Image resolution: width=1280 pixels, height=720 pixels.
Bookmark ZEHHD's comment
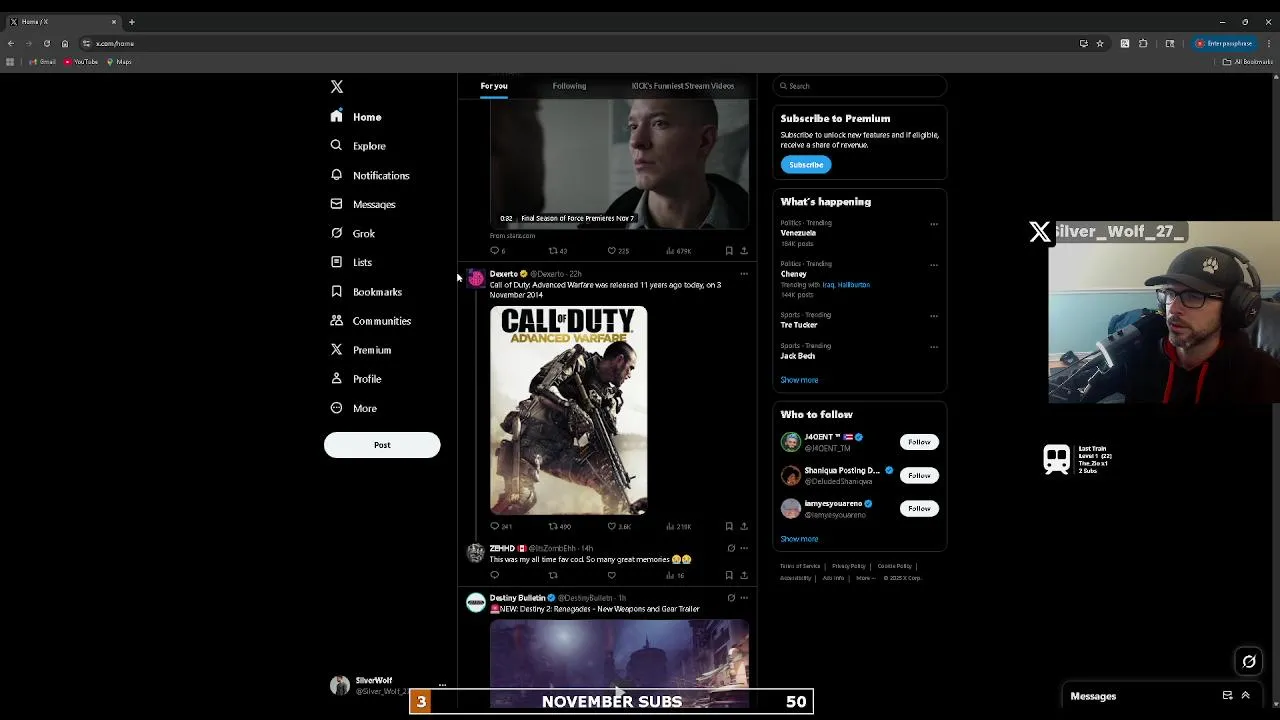click(x=729, y=575)
